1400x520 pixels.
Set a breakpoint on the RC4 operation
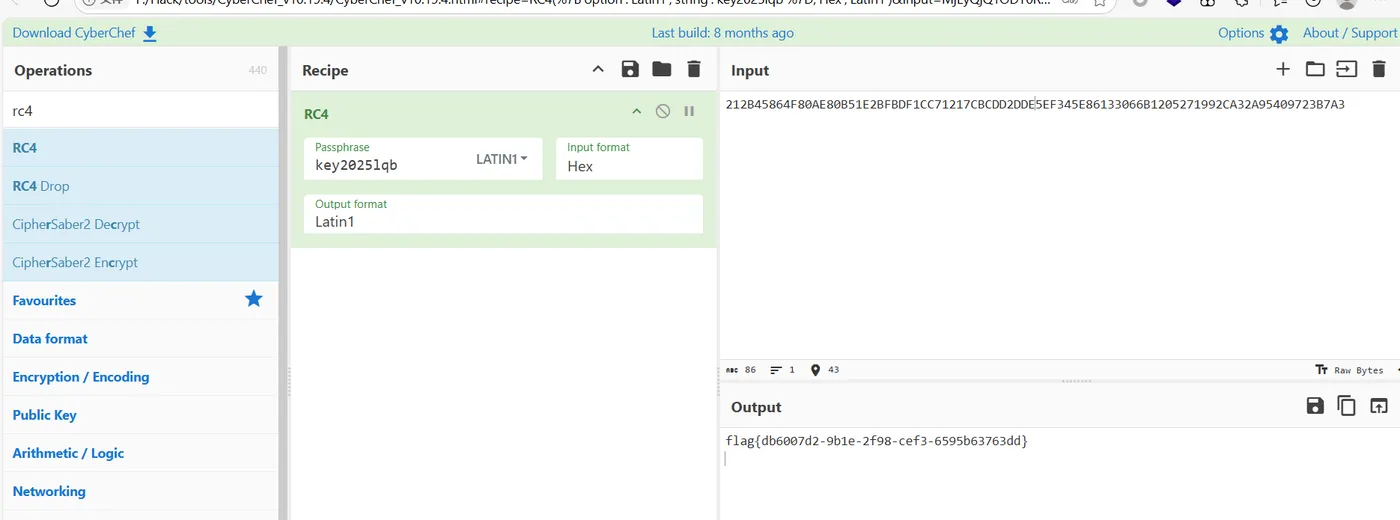tap(689, 111)
